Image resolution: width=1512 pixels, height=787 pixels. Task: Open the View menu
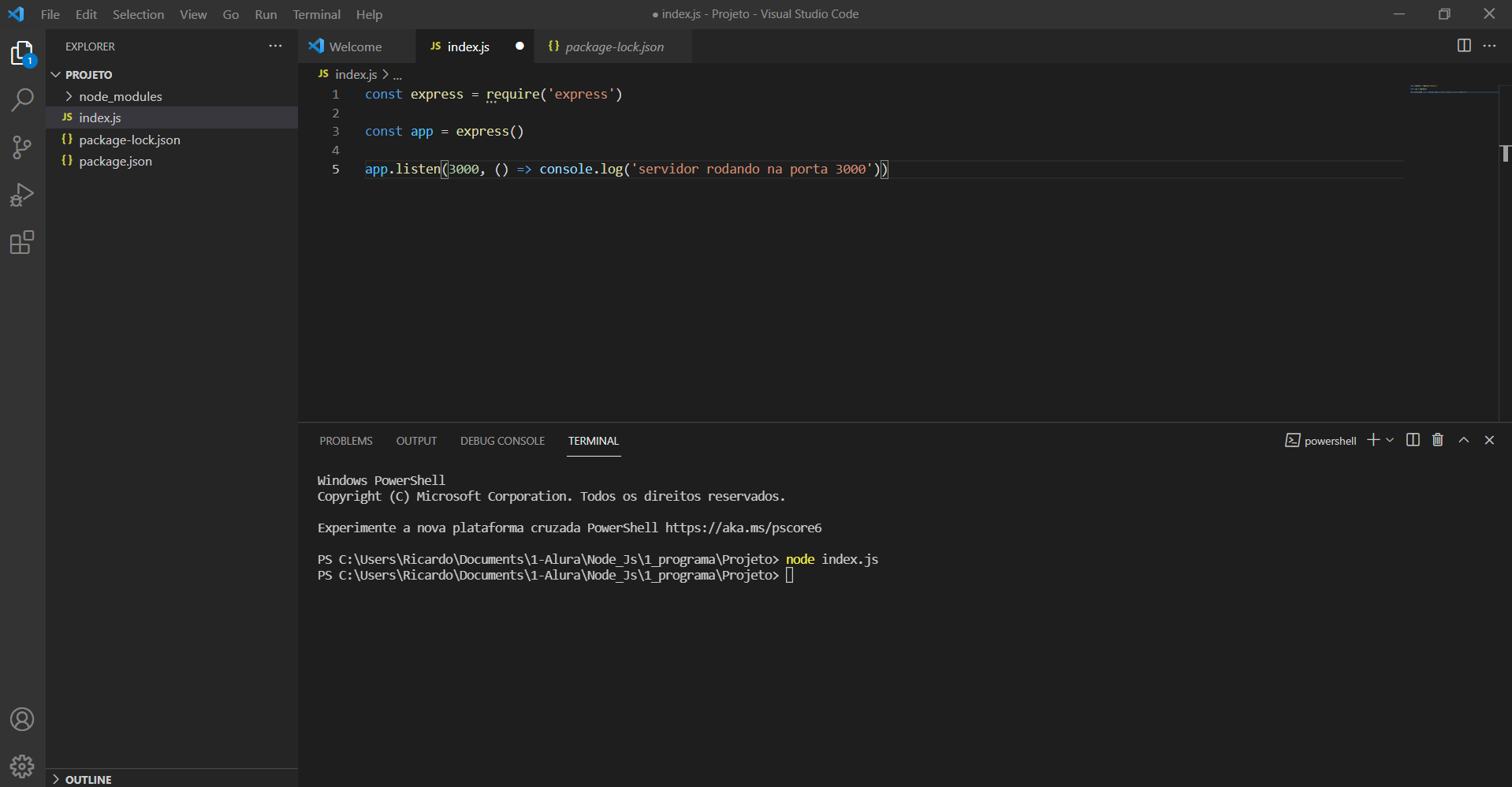193,14
